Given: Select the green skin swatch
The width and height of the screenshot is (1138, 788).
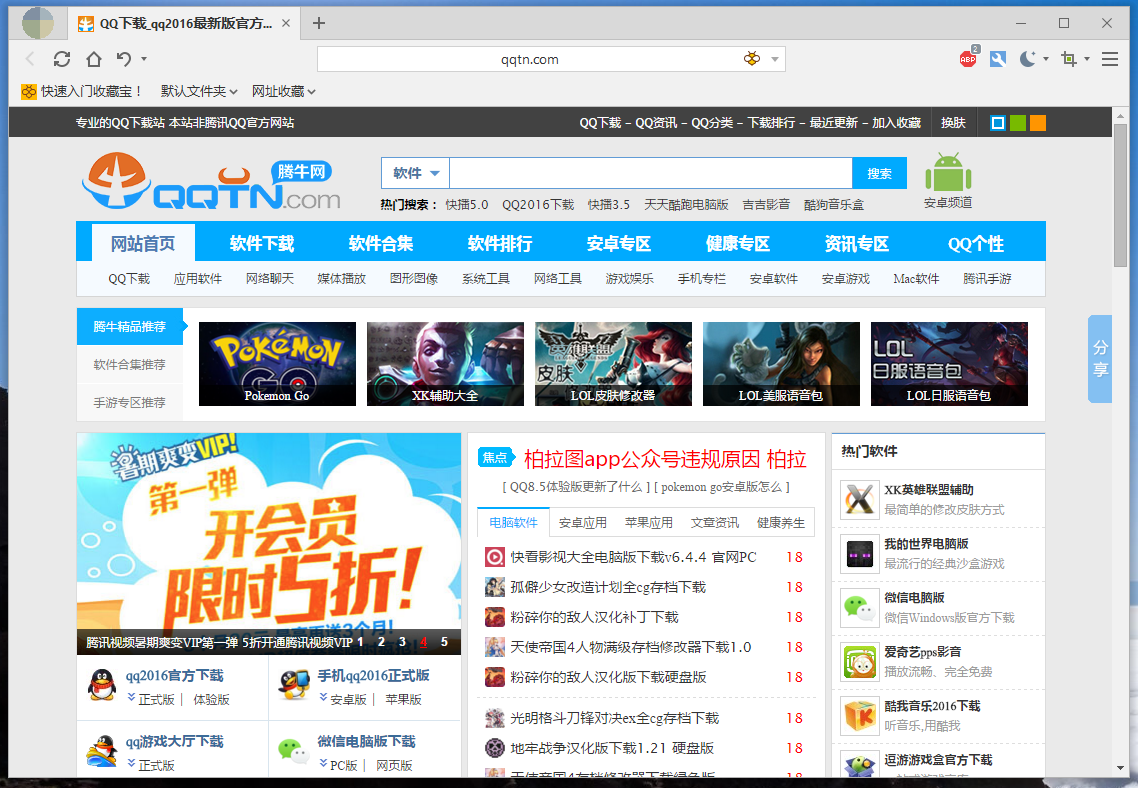Looking at the screenshot, I should coord(1018,123).
